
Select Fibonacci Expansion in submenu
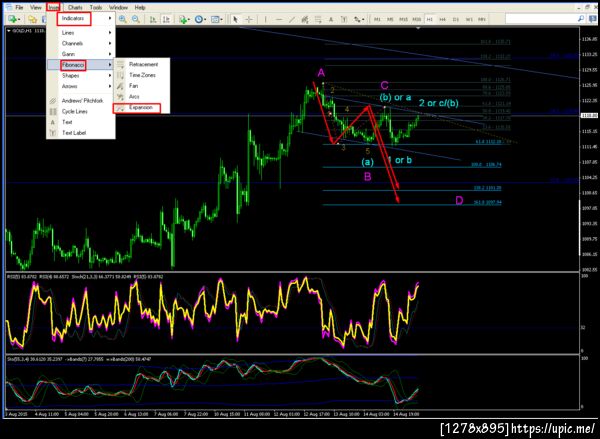click(x=142, y=108)
